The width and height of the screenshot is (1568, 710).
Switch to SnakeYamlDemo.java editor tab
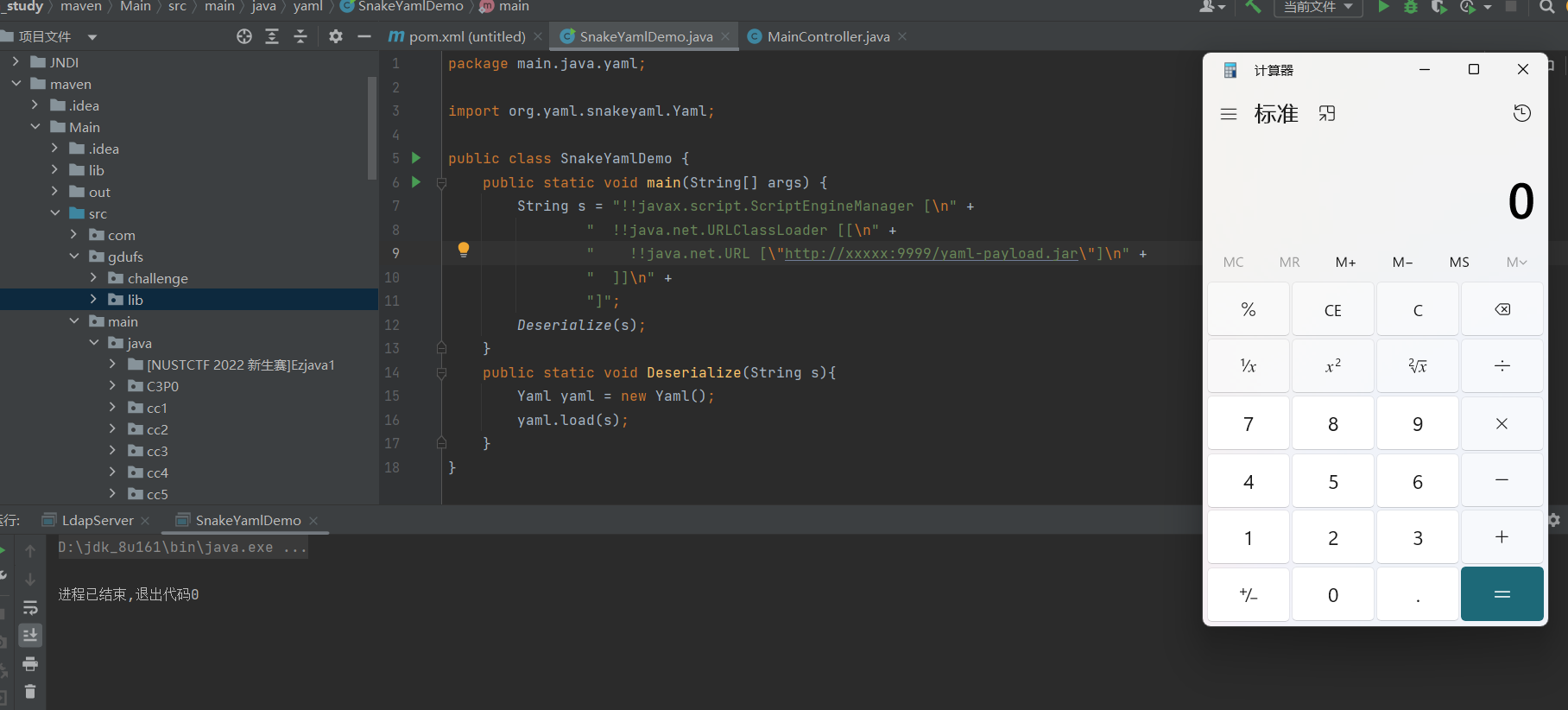point(646,36)
